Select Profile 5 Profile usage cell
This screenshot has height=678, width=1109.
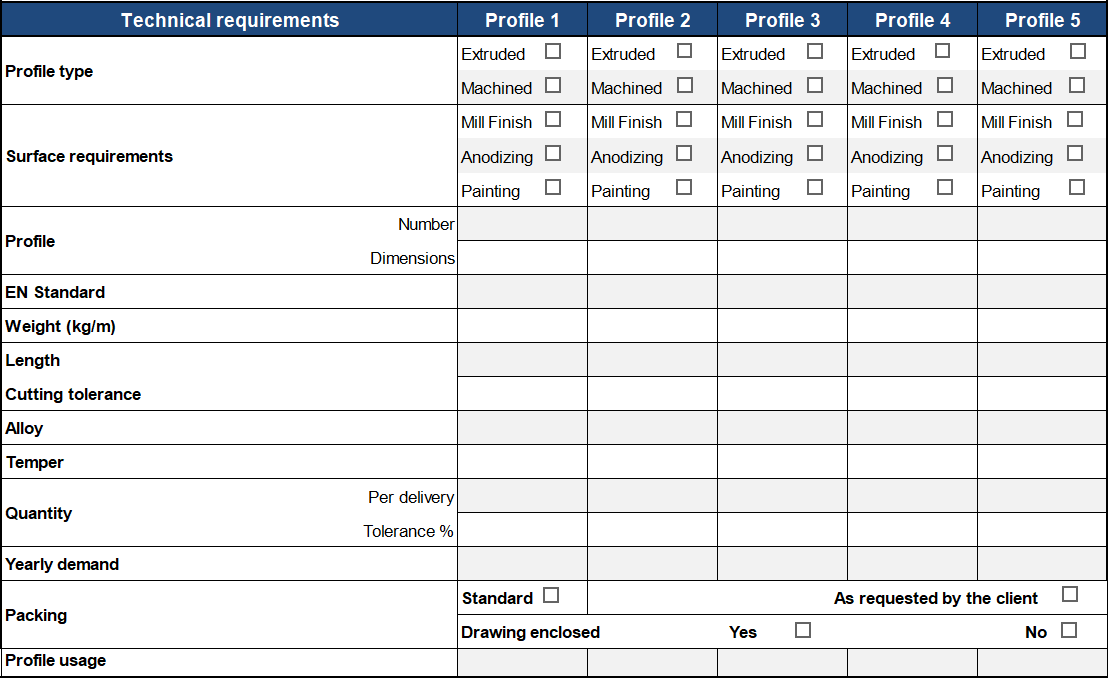coord(1042,662)
